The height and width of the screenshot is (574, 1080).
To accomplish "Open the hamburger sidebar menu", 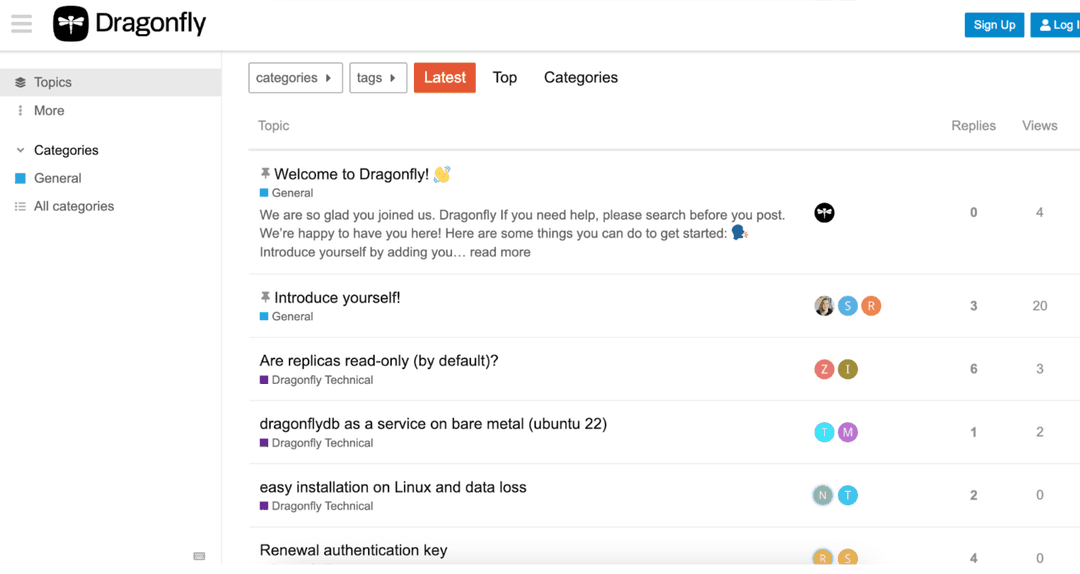I will tap(21, 24).
